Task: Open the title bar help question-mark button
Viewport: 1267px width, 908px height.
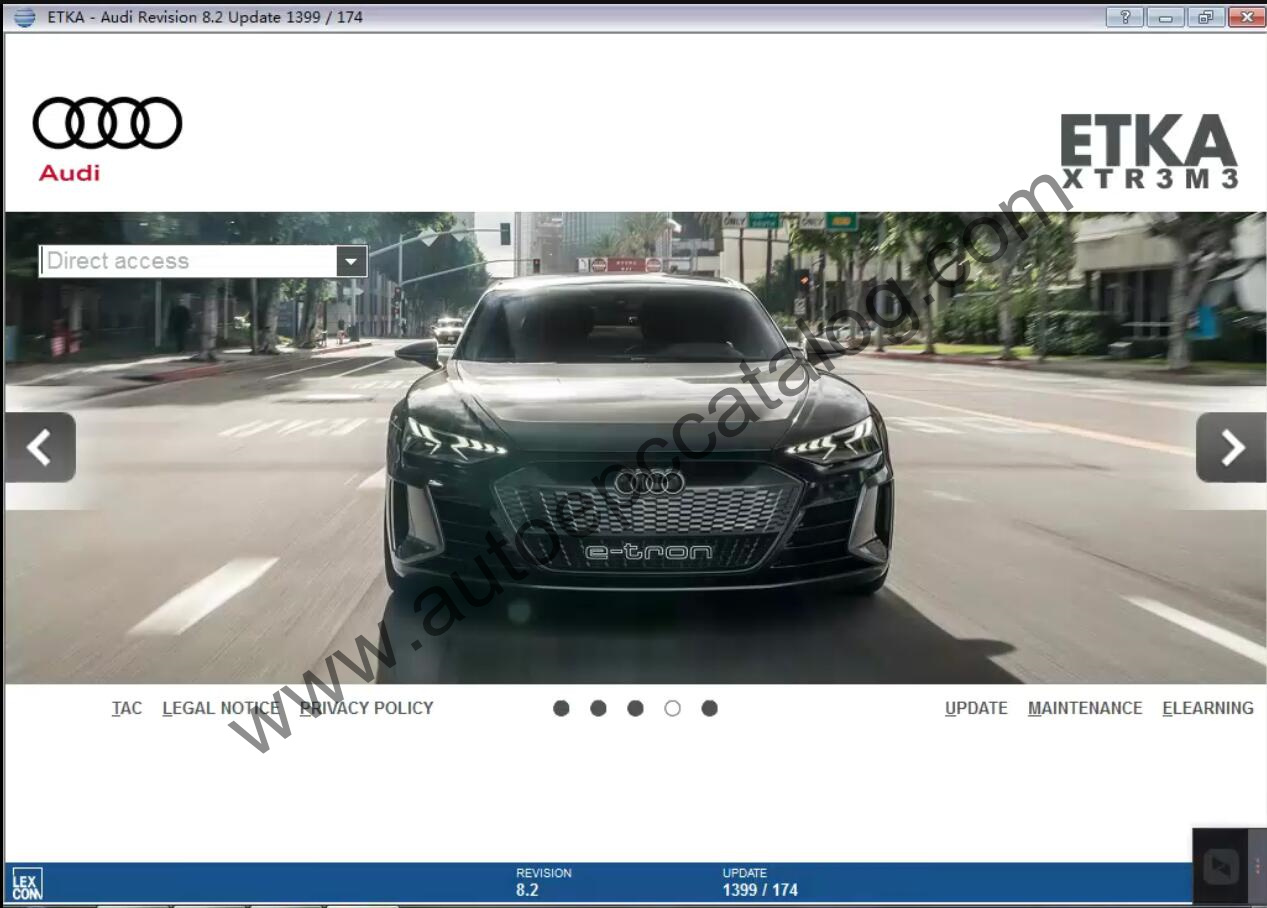Action: (x=1125, y=17)
